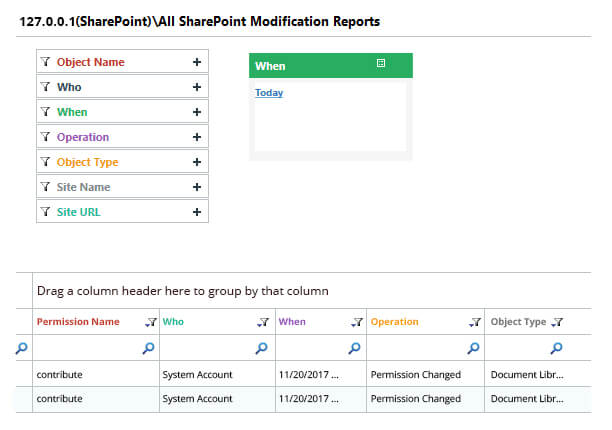Expand the Site URL filter with plus
The height and width of the screenshot is (430, 612).
click(x=197, y=212)
